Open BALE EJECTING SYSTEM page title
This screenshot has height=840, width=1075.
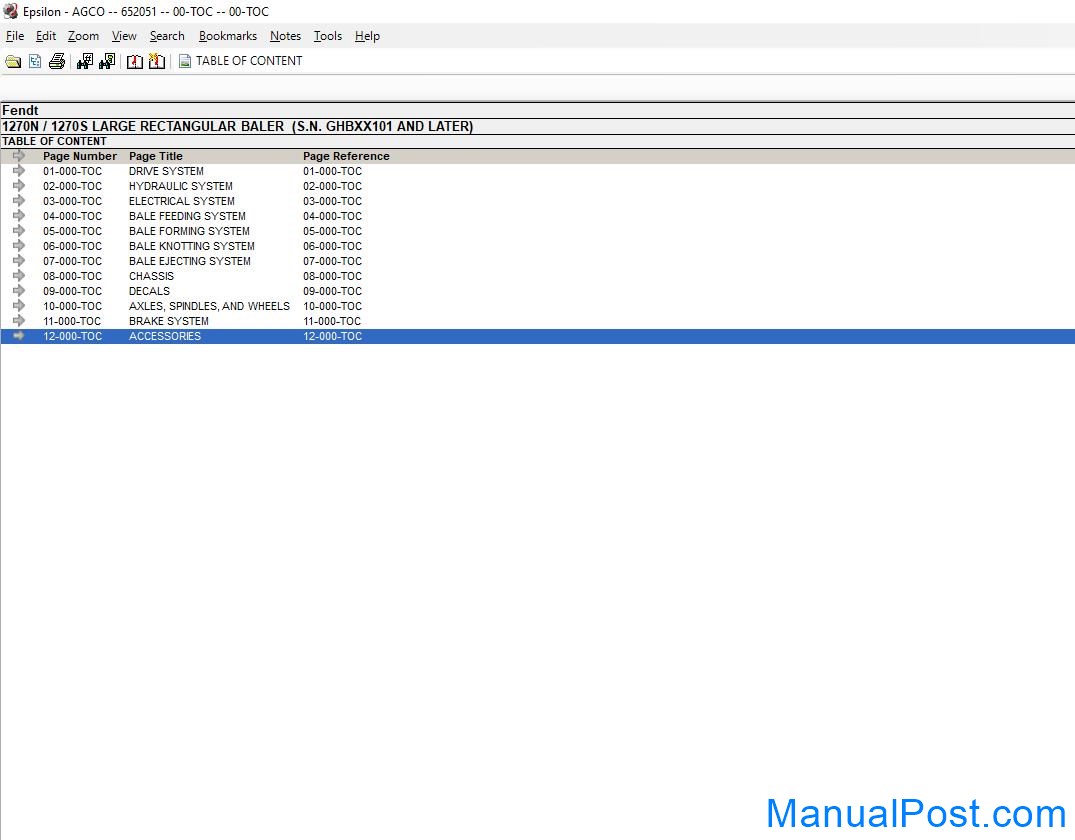190,261
